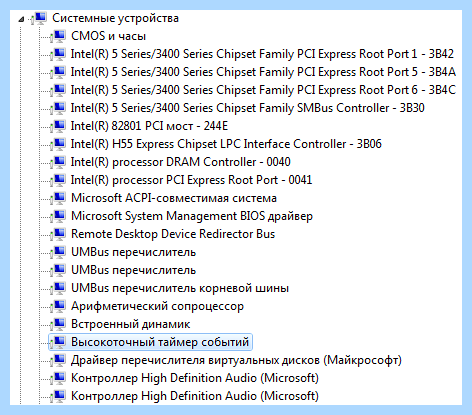Select the CMOS и часы entry

[108, 36]
